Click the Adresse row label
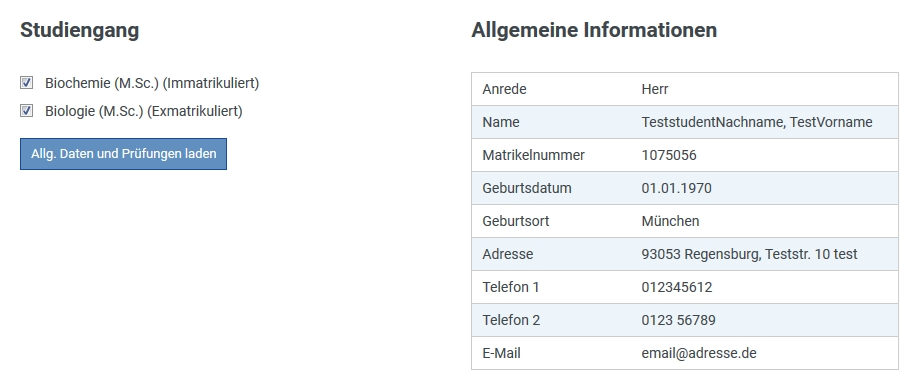 (508, 254)
